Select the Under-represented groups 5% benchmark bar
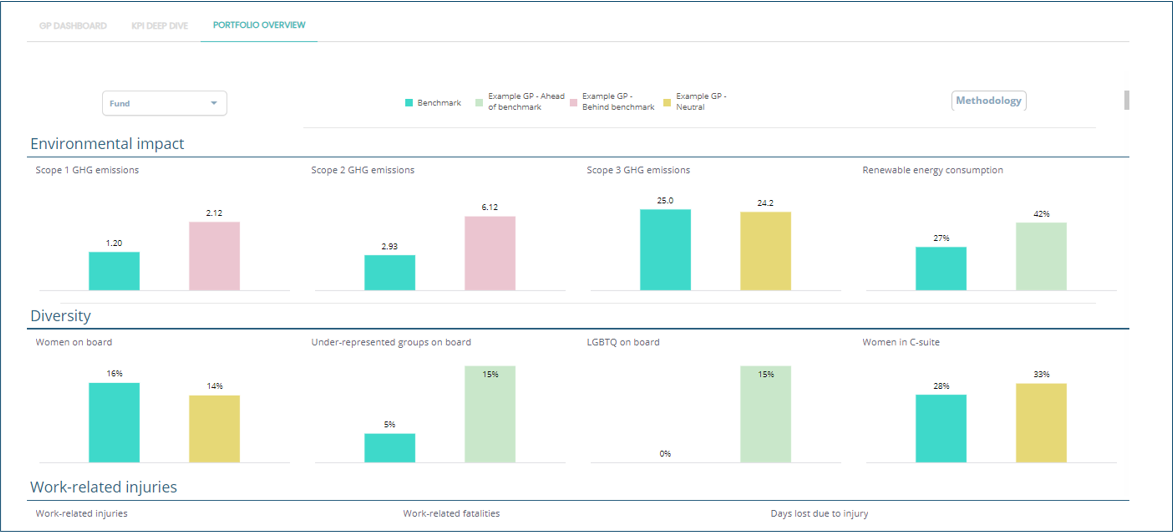The image size is (1173, 532). 389,447
